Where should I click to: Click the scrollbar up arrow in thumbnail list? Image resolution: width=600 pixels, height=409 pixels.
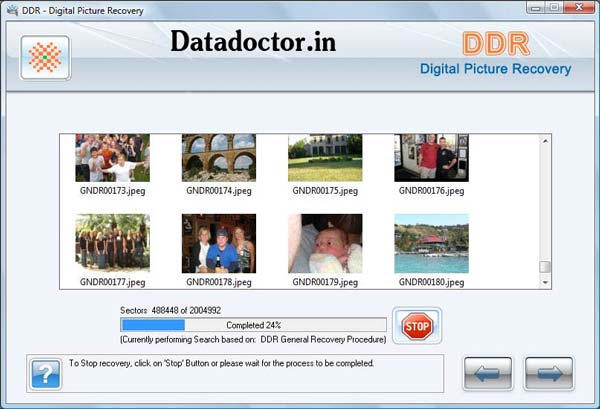[545, 141]
